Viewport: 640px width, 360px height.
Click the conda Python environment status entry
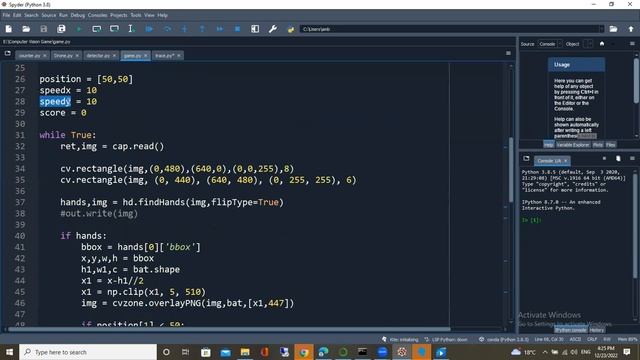(504, 340)
